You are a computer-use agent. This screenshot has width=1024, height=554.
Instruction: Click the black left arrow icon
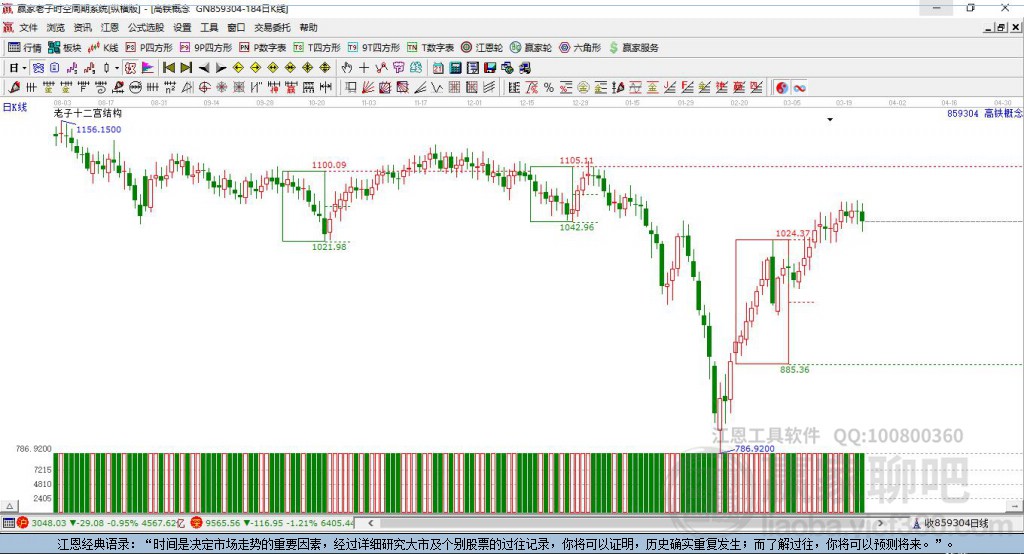tap(204, 68)
